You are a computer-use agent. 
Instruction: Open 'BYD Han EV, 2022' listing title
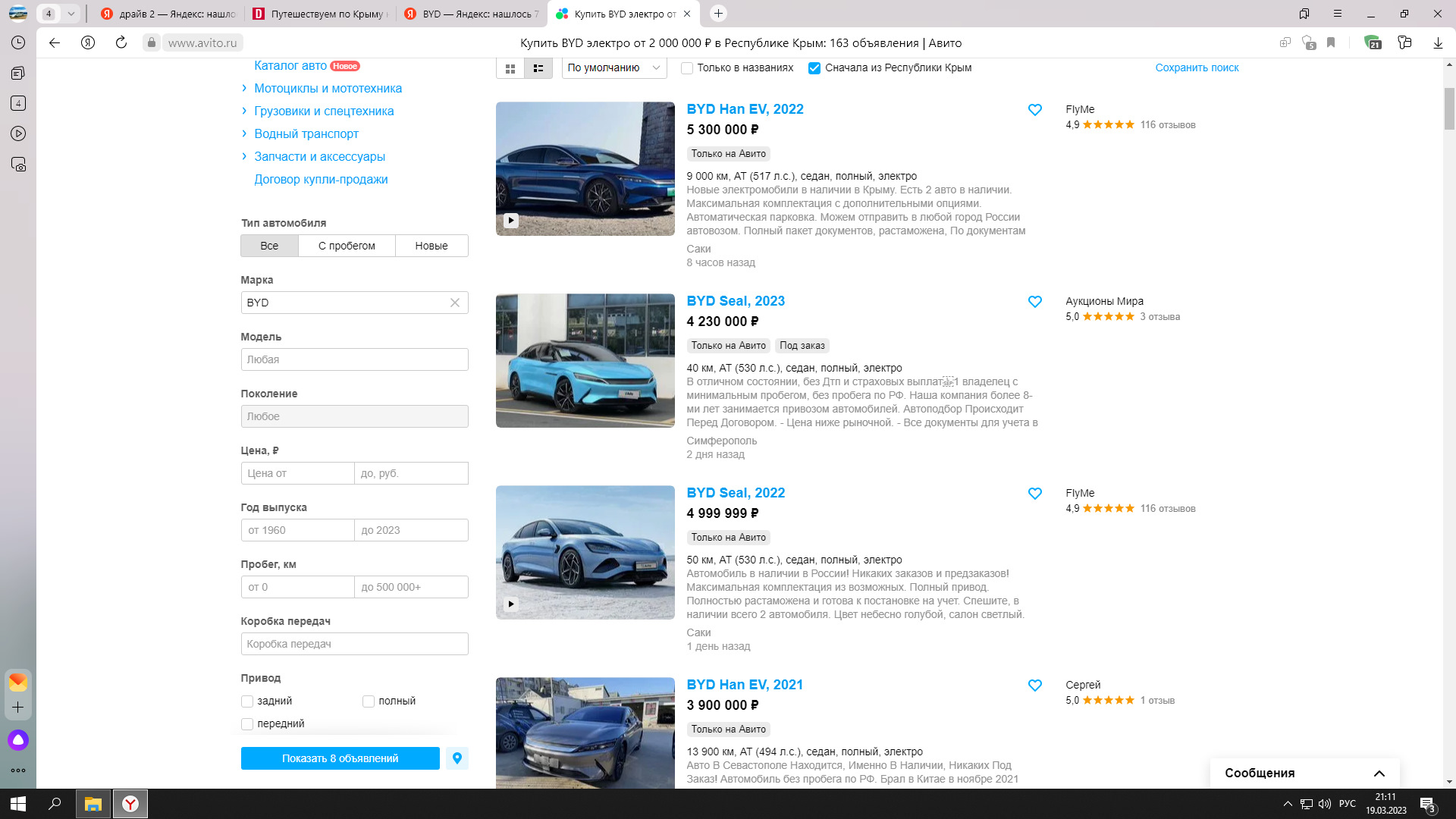745,109
